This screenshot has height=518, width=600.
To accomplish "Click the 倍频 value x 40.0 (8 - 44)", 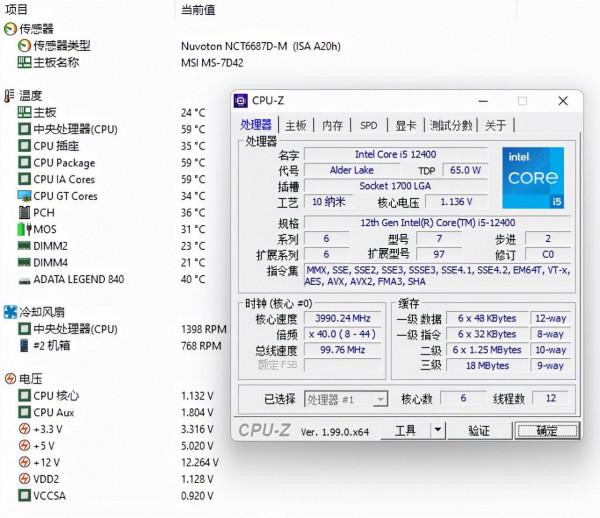I will (x=343, y=334).
